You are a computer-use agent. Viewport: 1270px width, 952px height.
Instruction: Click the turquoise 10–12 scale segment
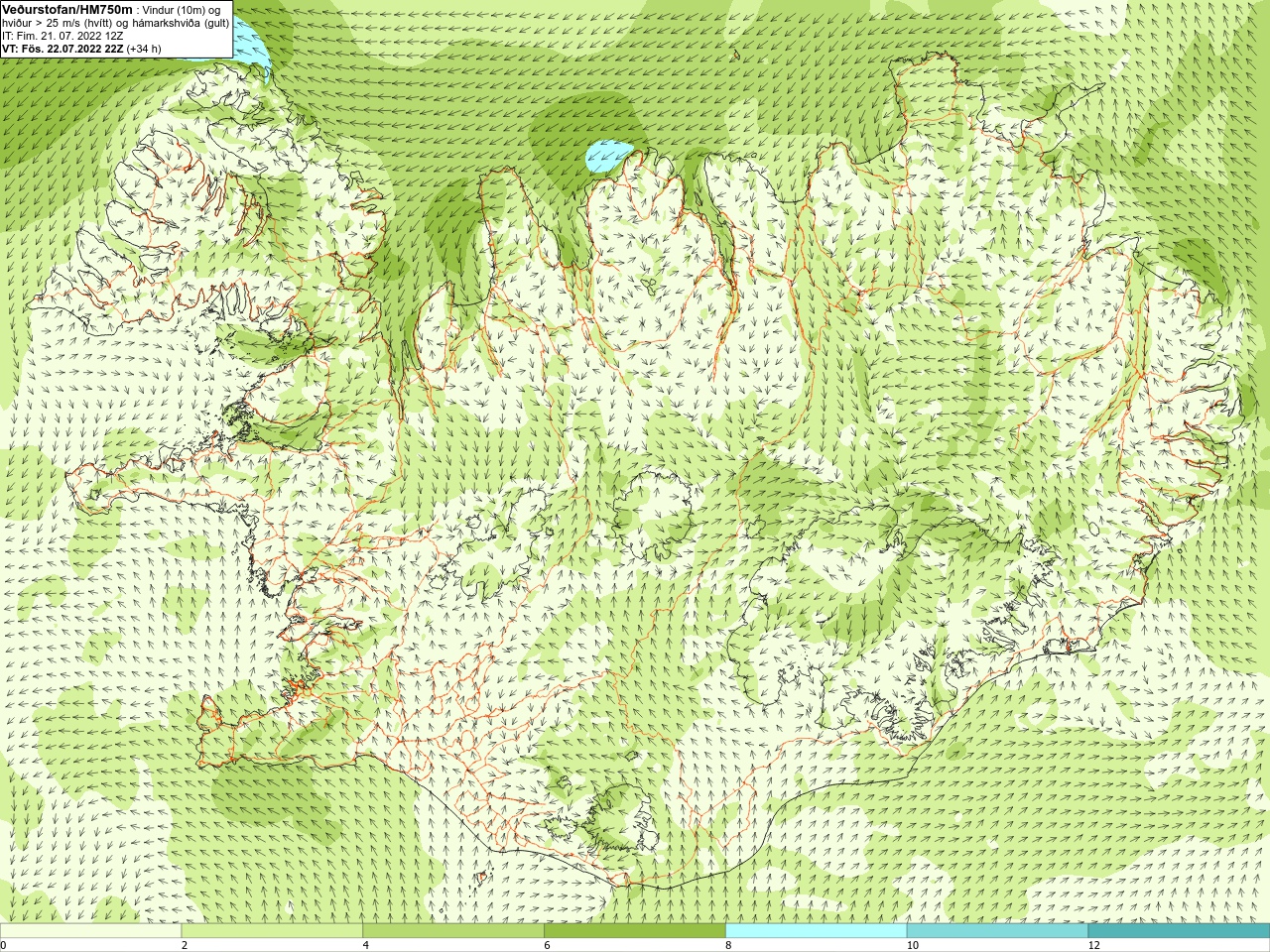coord(997,931)
